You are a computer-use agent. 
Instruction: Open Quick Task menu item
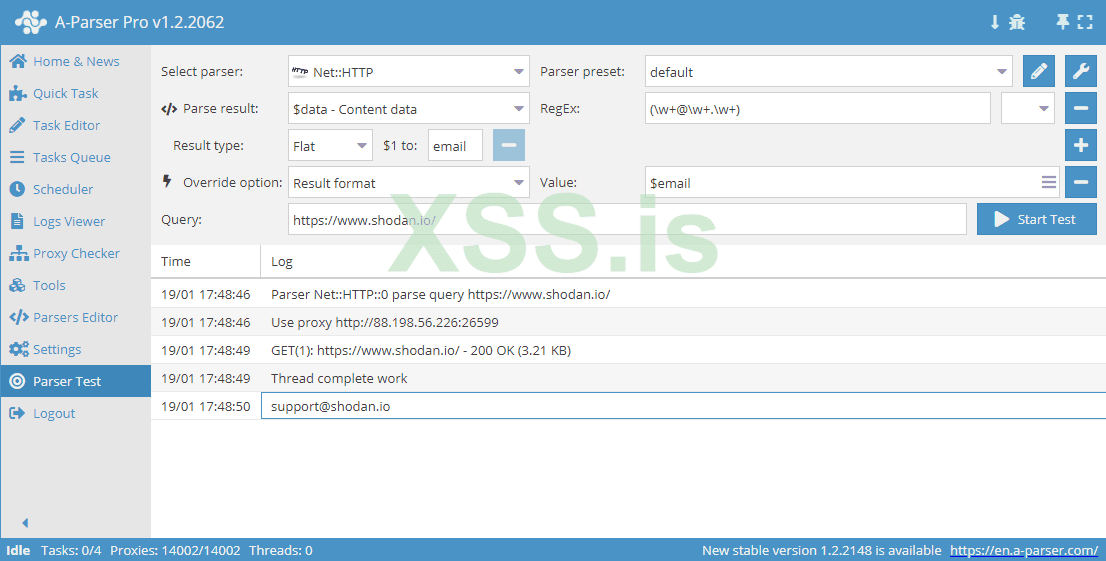[x=75, y=93]
